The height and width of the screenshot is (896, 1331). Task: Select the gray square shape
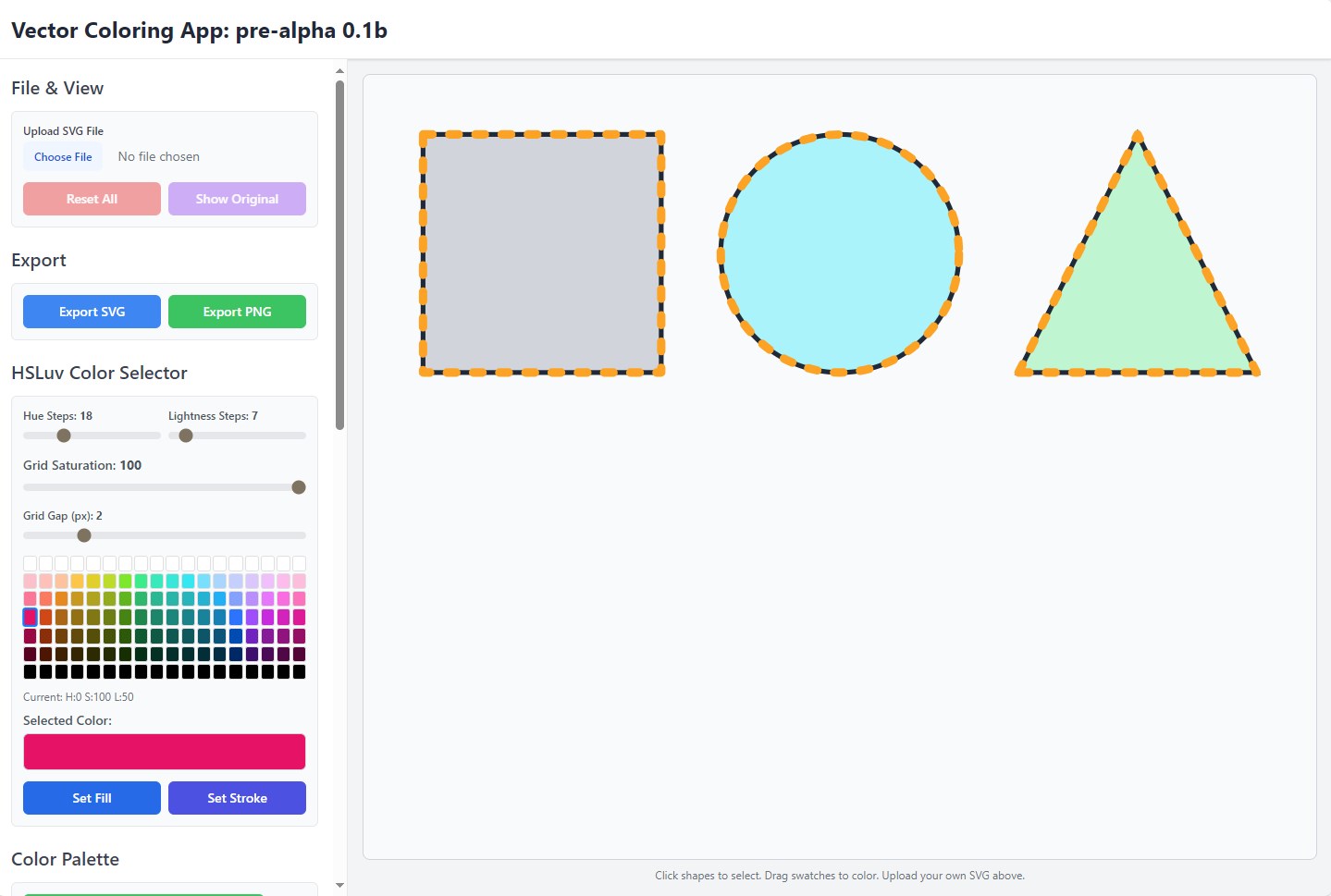click(542, 253)
